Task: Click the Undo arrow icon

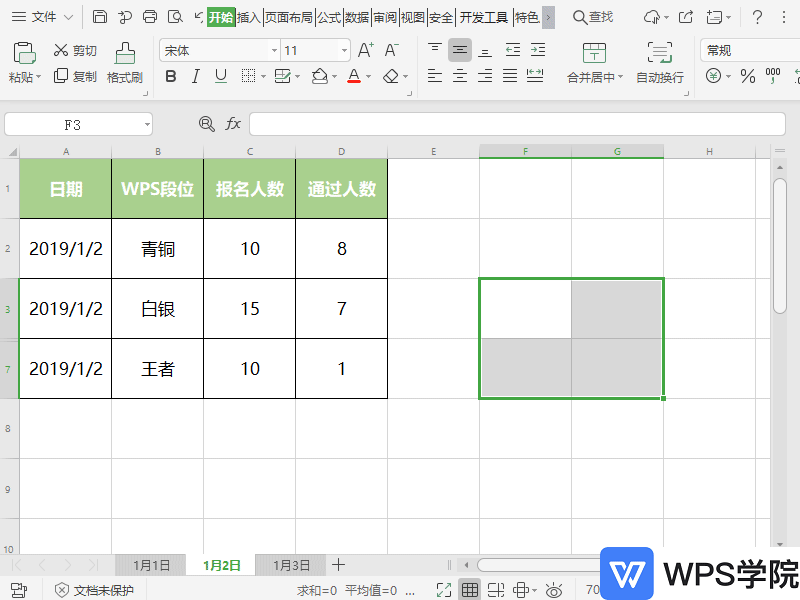Action: [199, 17]
